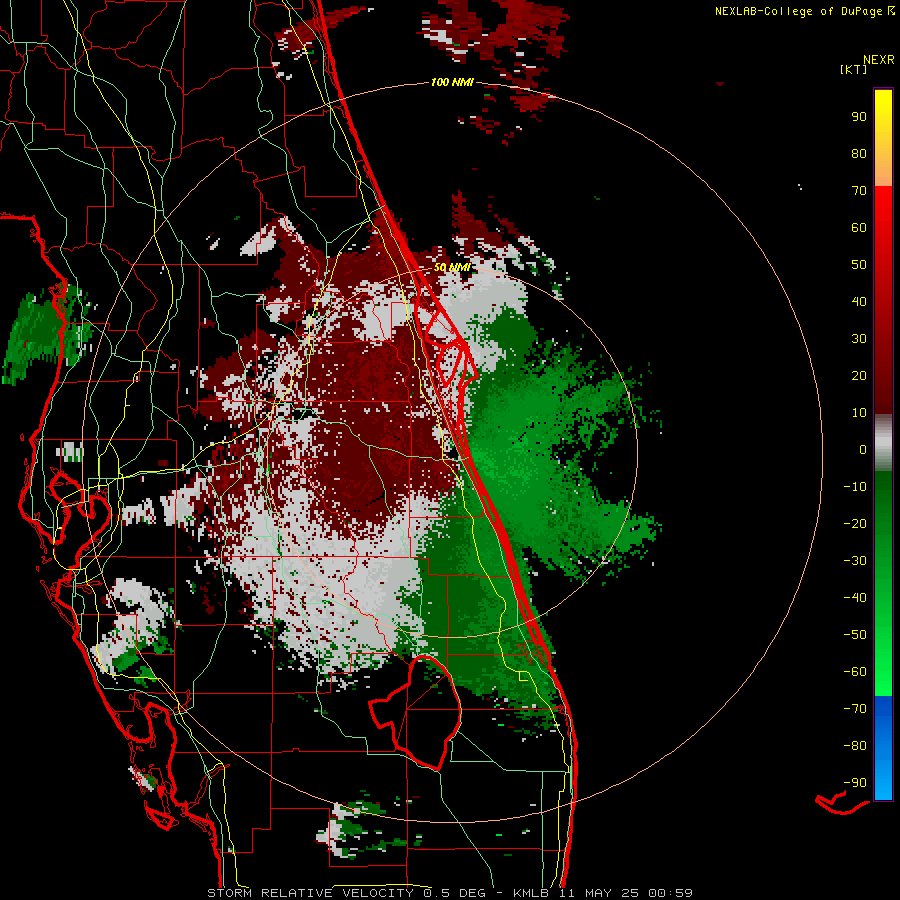
Task: Click the KMLB radar site identifier
Action: [531, 893]
